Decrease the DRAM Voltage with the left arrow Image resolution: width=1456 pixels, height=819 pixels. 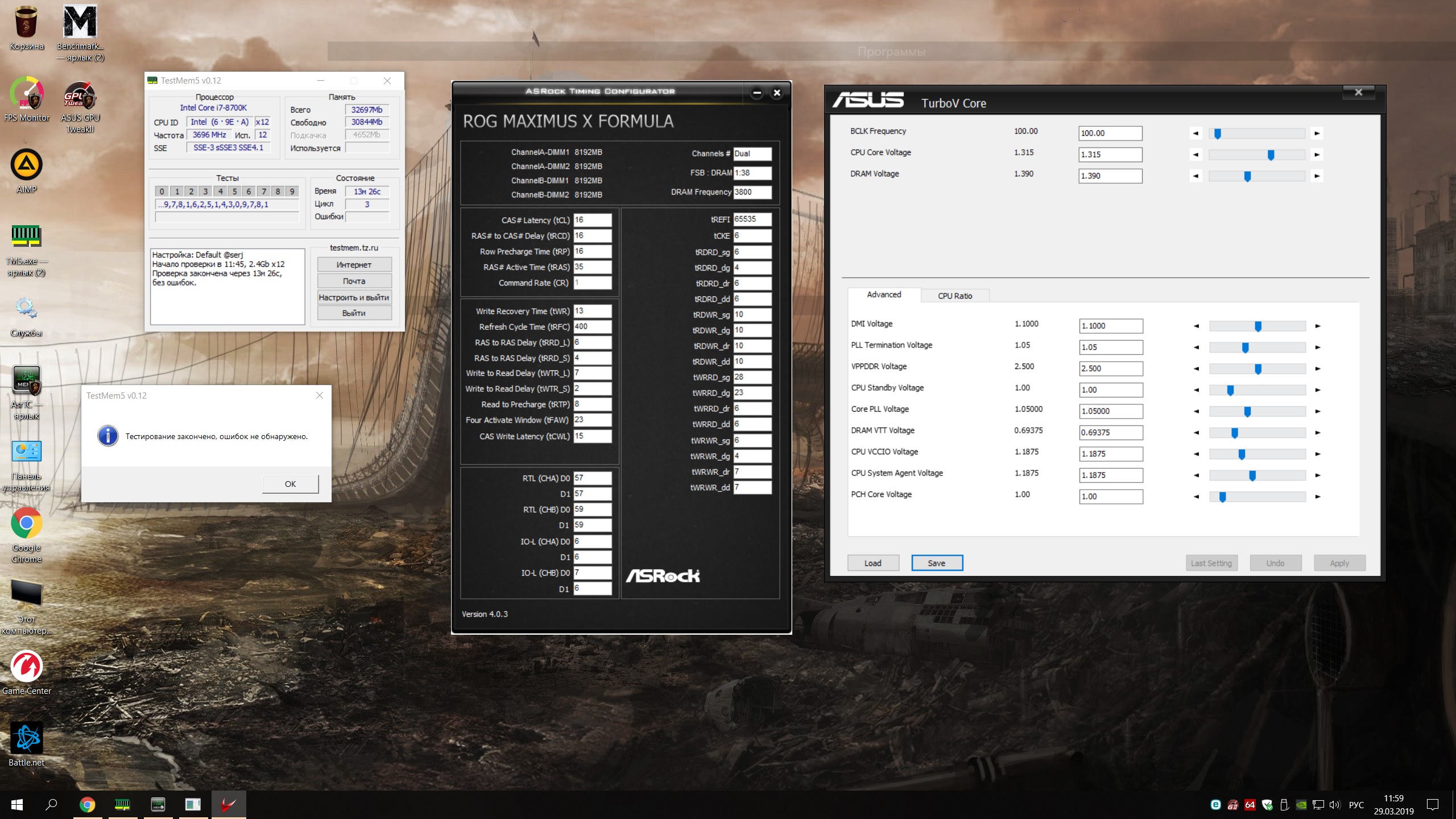coord(1196,176)
